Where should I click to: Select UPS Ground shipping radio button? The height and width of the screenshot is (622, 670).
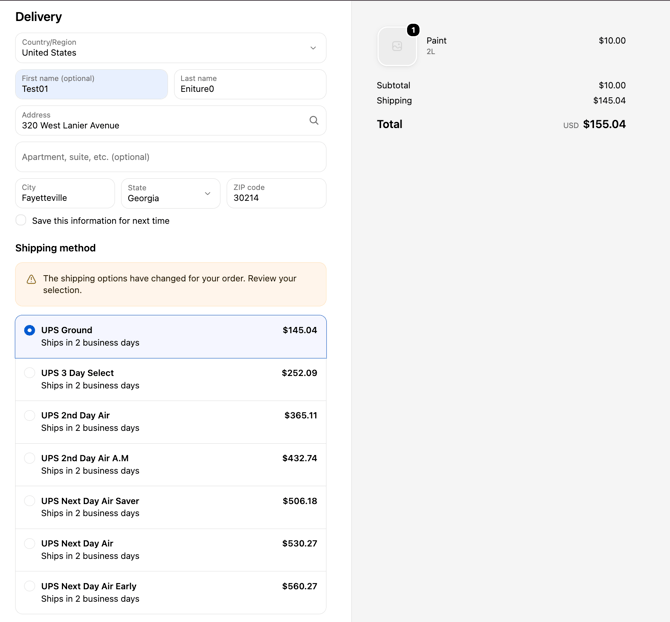point(29,330)
